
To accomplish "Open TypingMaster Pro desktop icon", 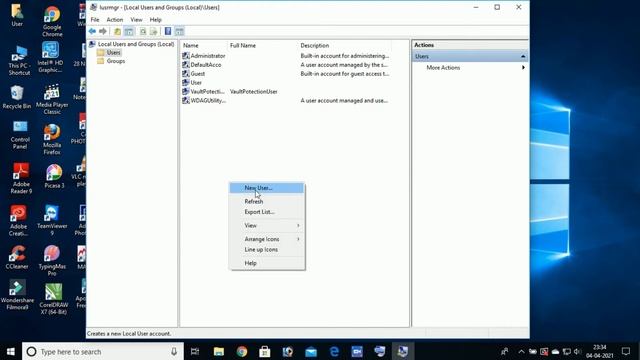I will coord(52,261).
